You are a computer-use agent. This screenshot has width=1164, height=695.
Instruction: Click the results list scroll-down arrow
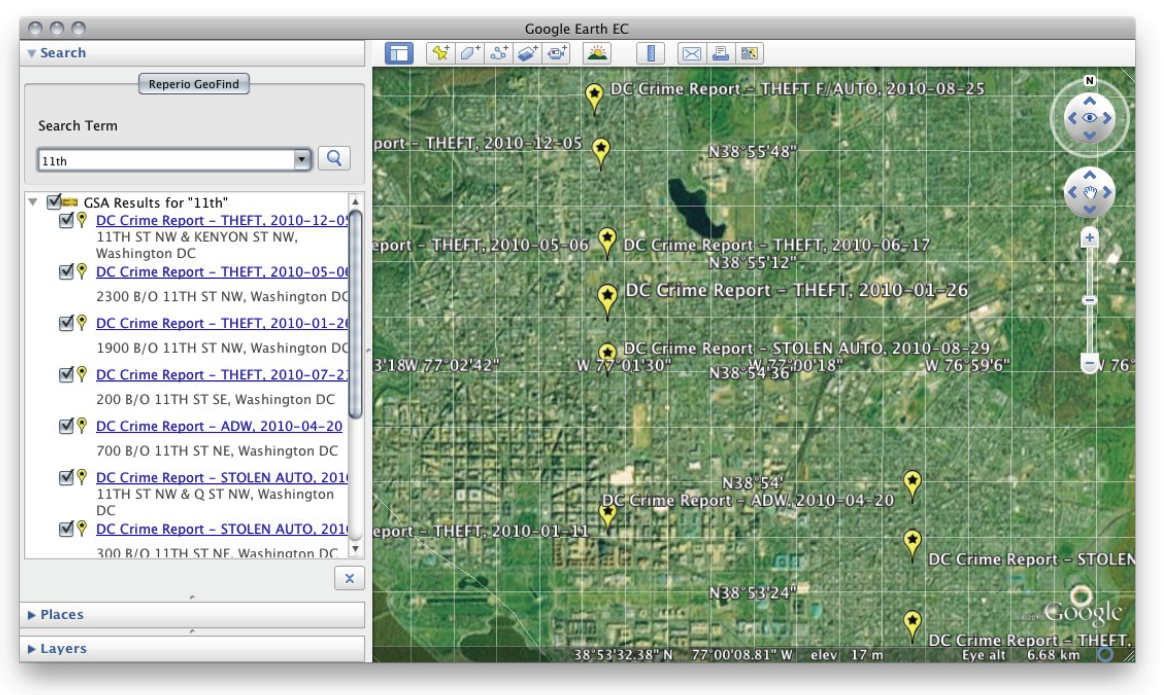[x=355, y=549]
